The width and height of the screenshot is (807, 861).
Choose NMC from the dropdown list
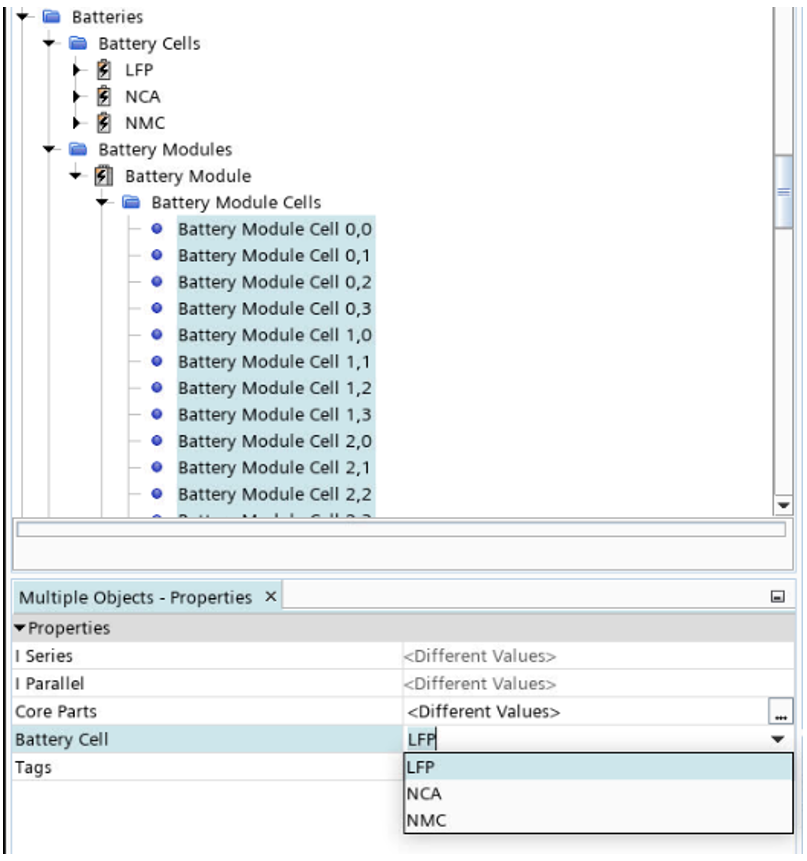tap(425, 821)
